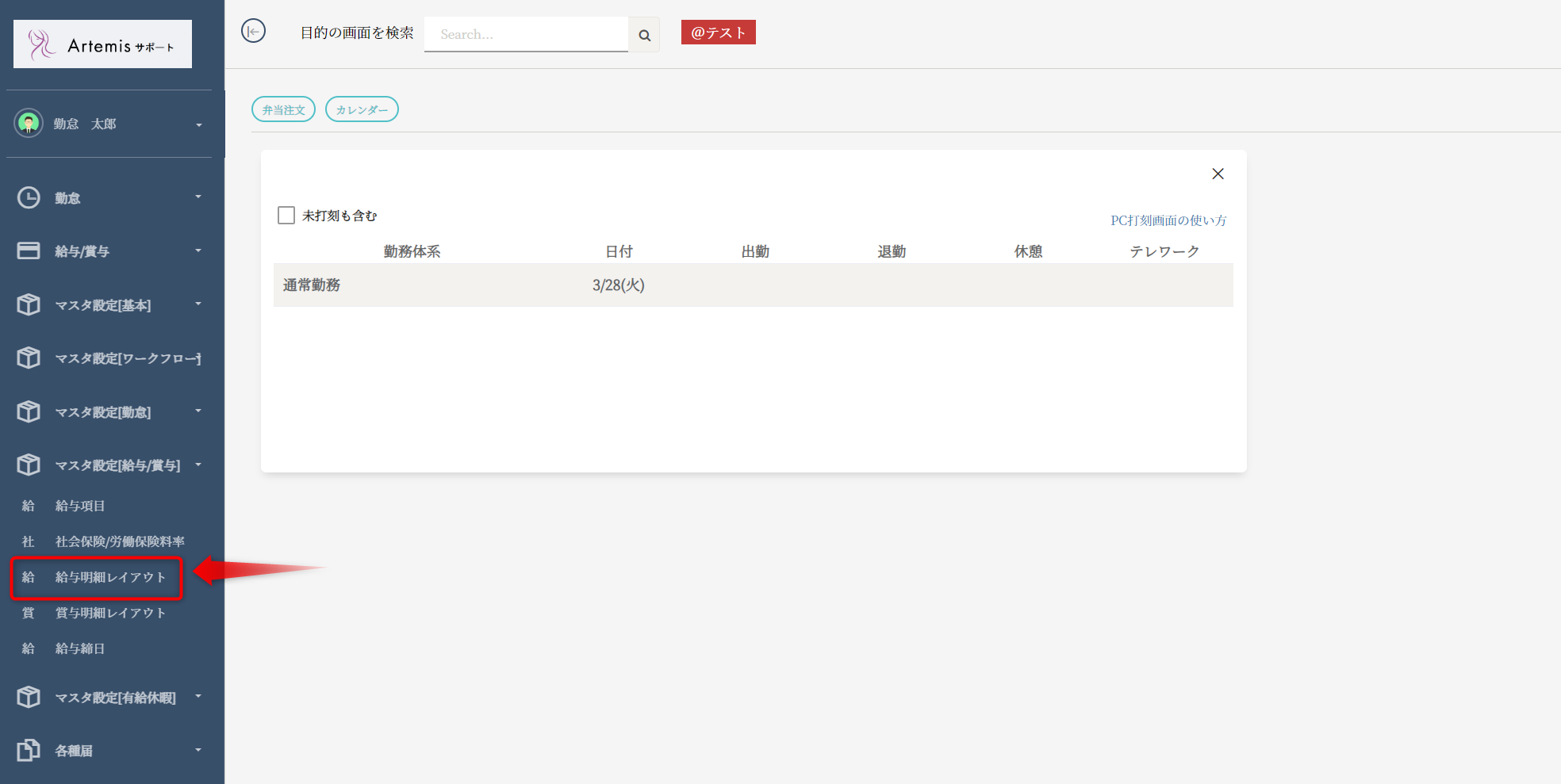Viewport: 1561px width, 784px height.
Task: Click the sidebar collapse arrow icon
Action: point(253,32)
